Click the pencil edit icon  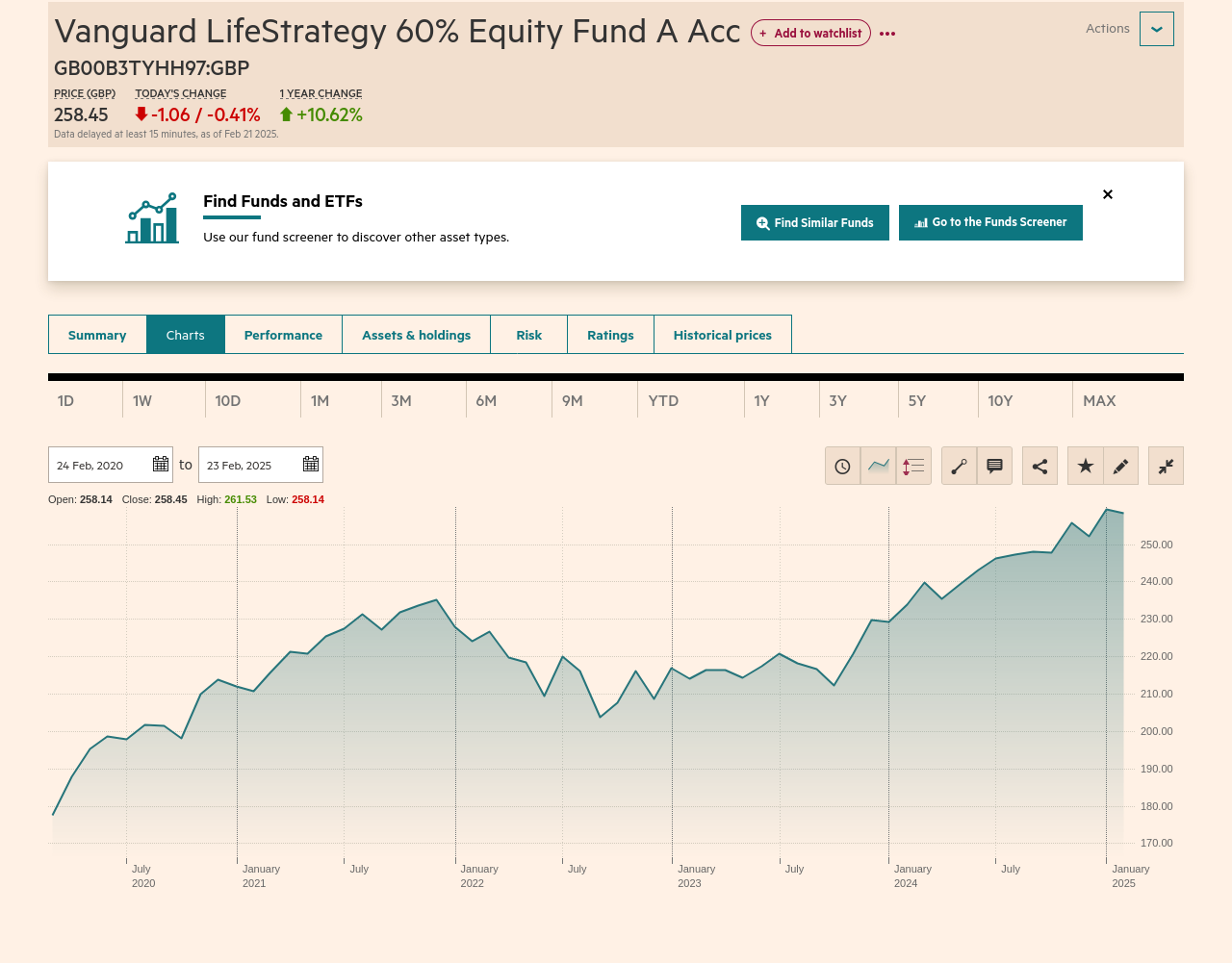point(1120,466)
